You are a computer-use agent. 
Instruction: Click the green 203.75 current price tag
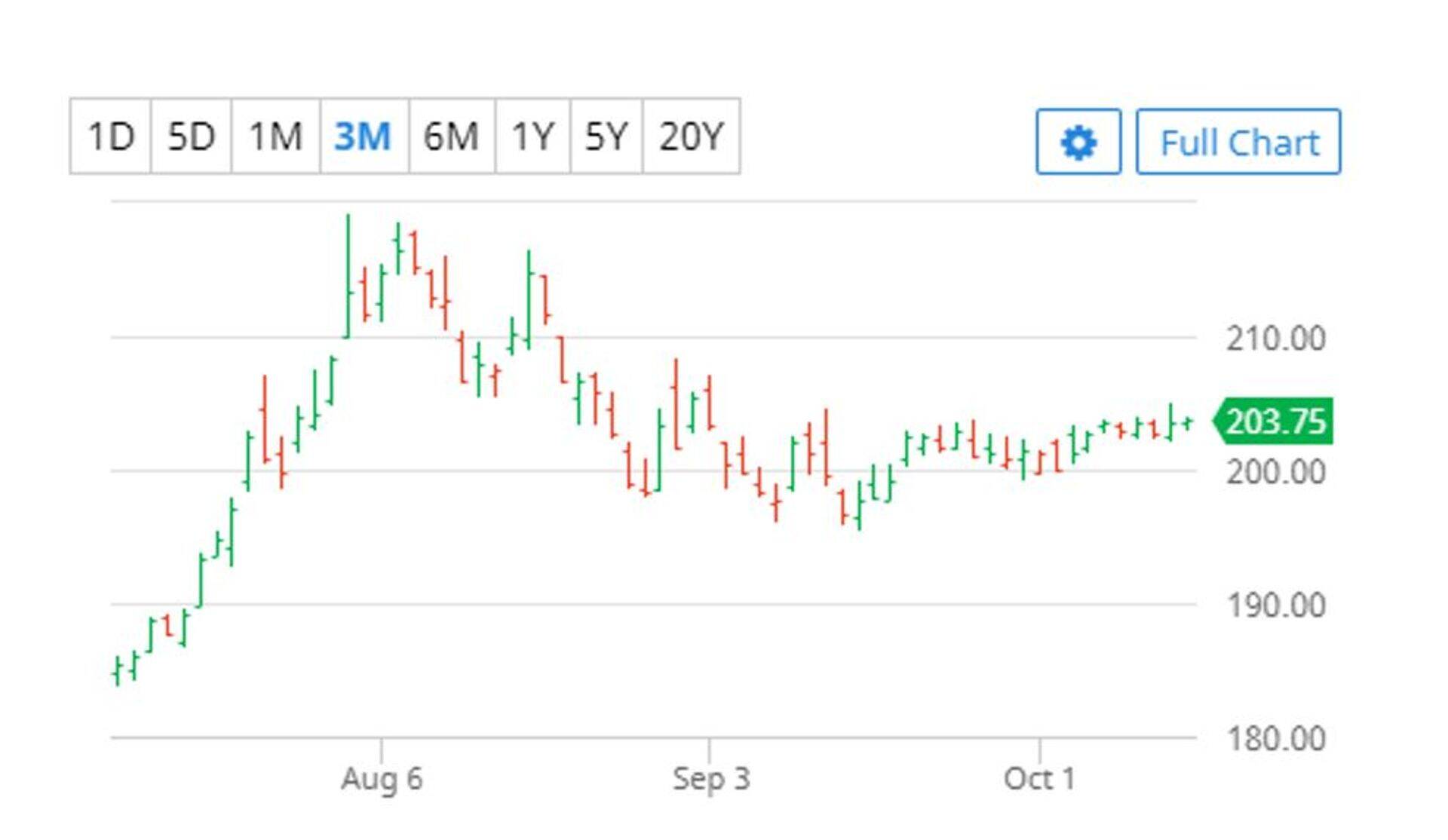coord(1275,421)
